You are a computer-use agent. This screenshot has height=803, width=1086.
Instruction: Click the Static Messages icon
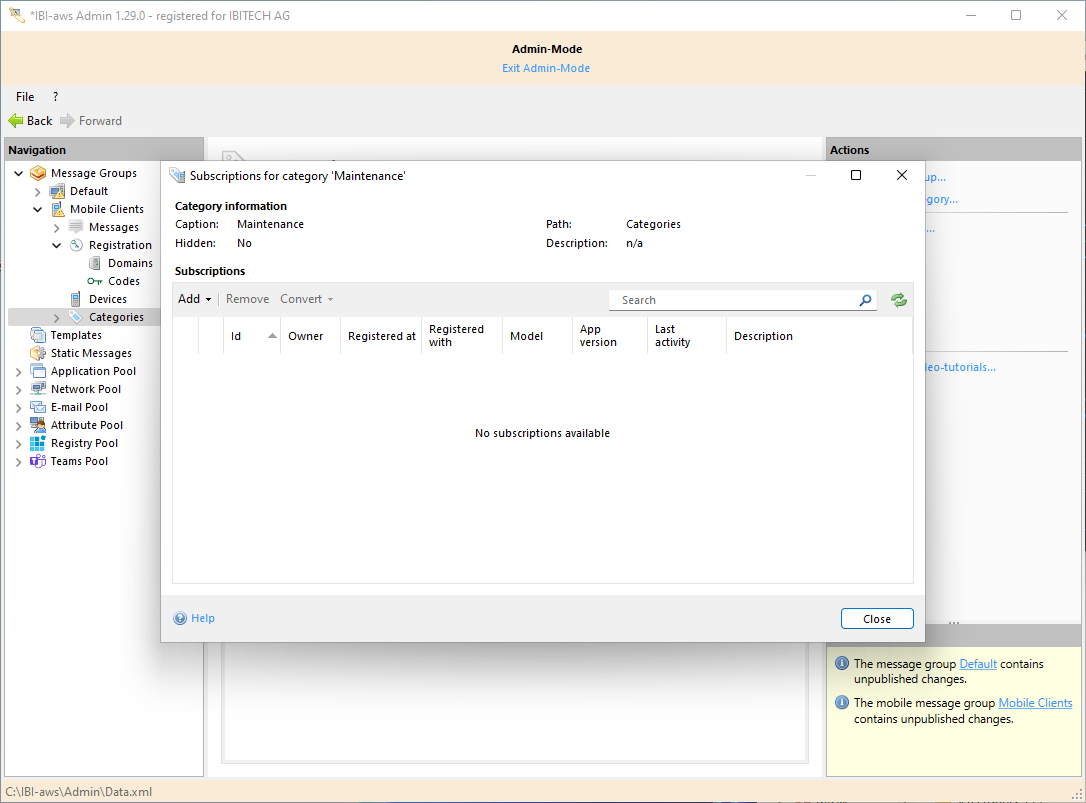[x=38, y=353]
